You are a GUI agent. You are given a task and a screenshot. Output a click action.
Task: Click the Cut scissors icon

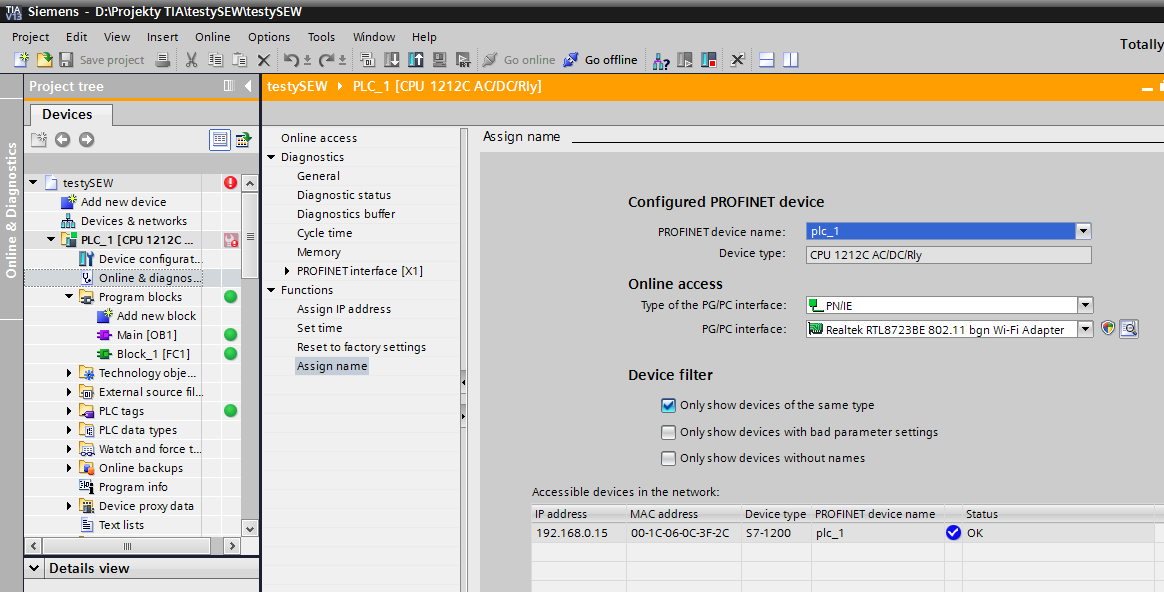tap(192, 59)
